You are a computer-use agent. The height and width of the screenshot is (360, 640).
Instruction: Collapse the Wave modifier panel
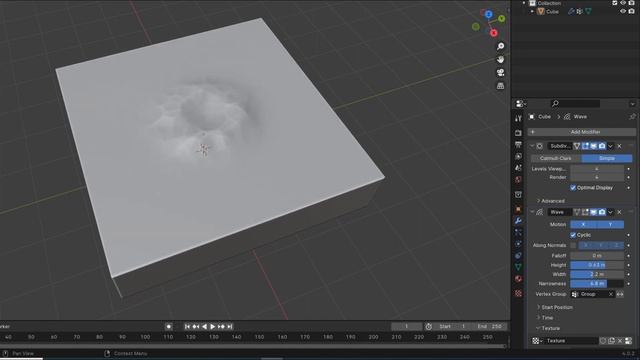point(532,212)
